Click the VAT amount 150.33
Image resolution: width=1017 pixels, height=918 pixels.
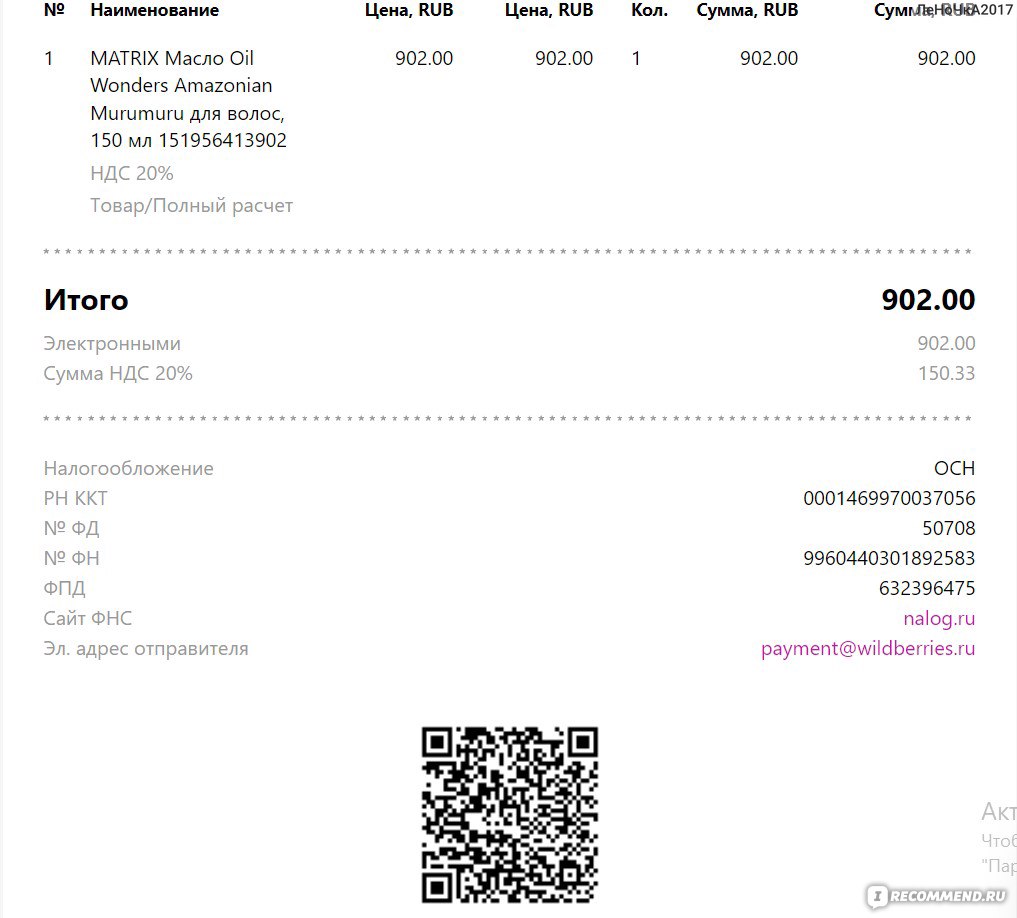pyautogui.click(x=946, y=374)
